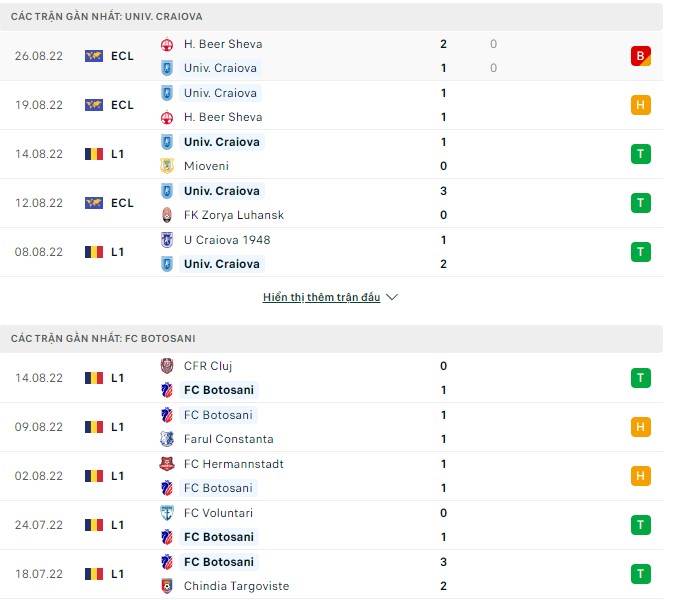The image size is (673, 600).
Task: Select the ECL competition label on 12.08.22
Action: [122, 203]
